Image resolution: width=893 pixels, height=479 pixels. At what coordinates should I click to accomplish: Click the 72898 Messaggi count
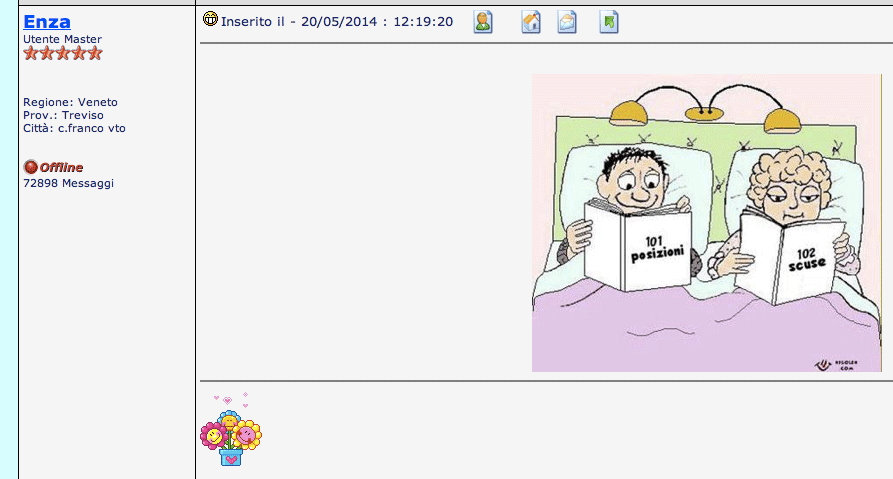tap(68, 183)
